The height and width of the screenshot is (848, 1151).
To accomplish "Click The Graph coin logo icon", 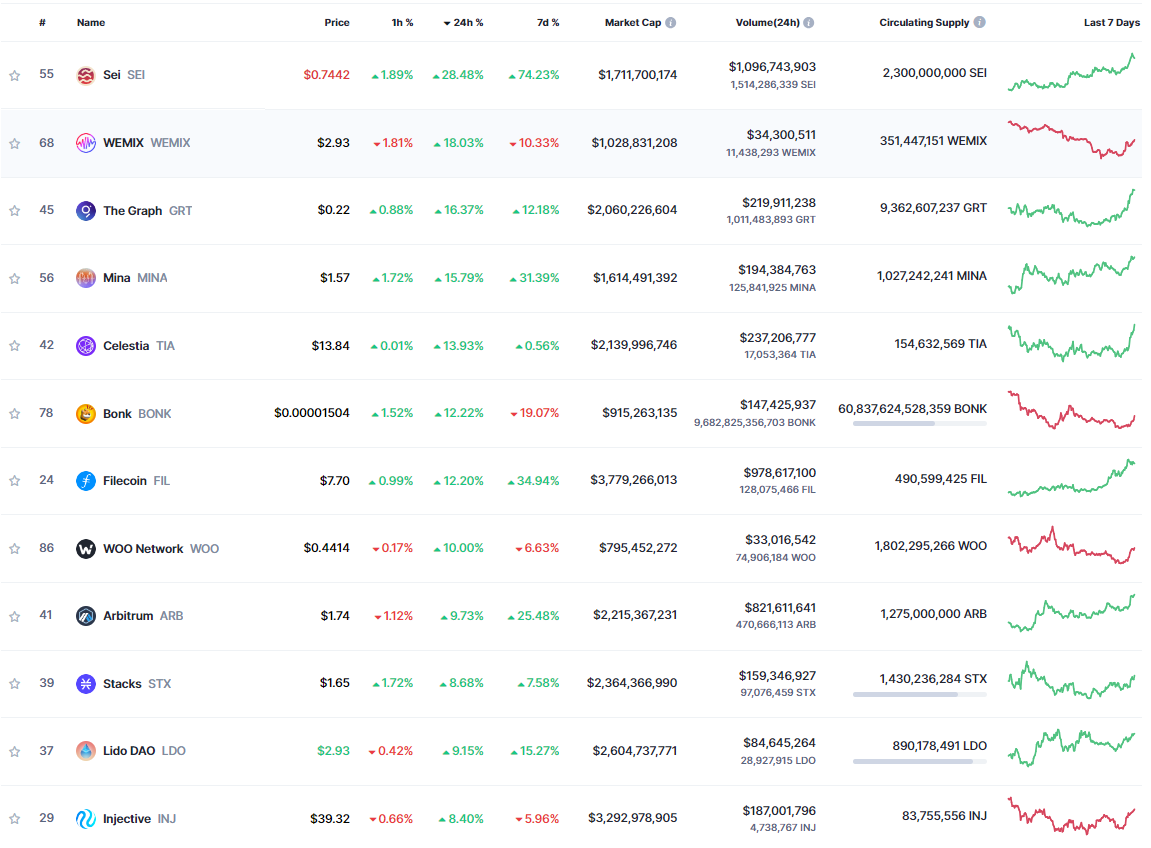I will point(86,211).
